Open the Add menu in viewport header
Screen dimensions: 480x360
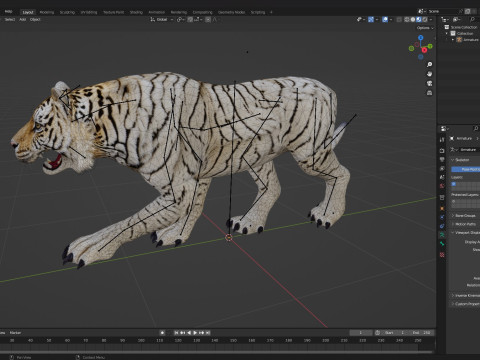pyautogui.click(x=22, y=19)
